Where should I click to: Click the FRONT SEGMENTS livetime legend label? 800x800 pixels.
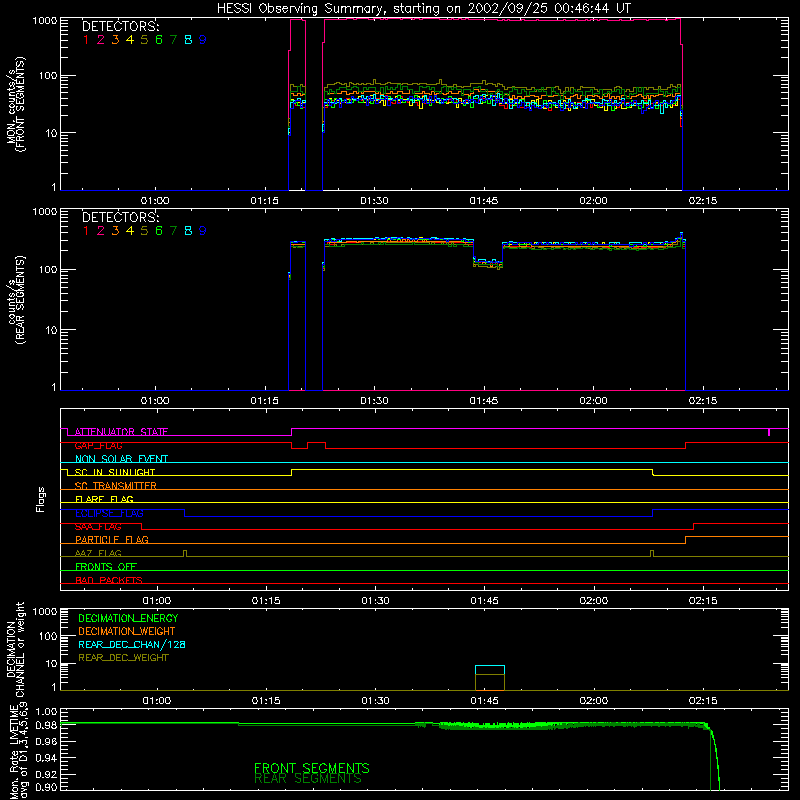click(x=312, y=768)
